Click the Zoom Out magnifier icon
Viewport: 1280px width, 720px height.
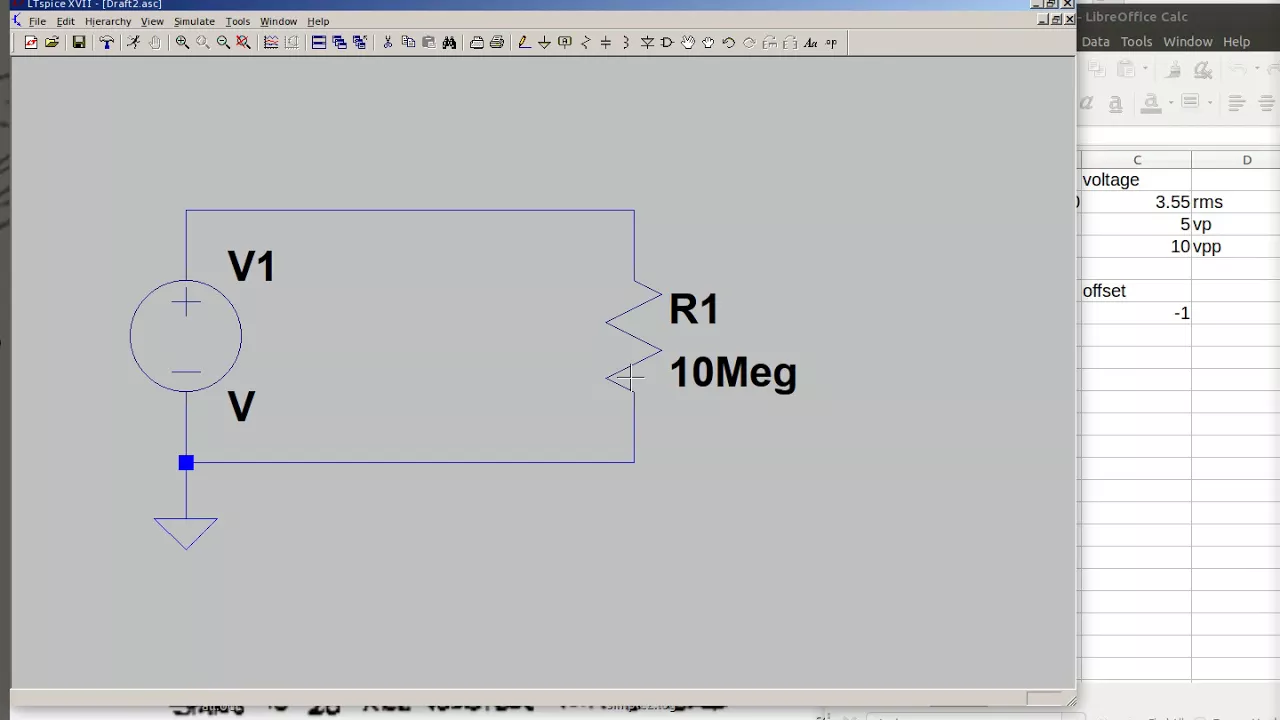point(223,42)
